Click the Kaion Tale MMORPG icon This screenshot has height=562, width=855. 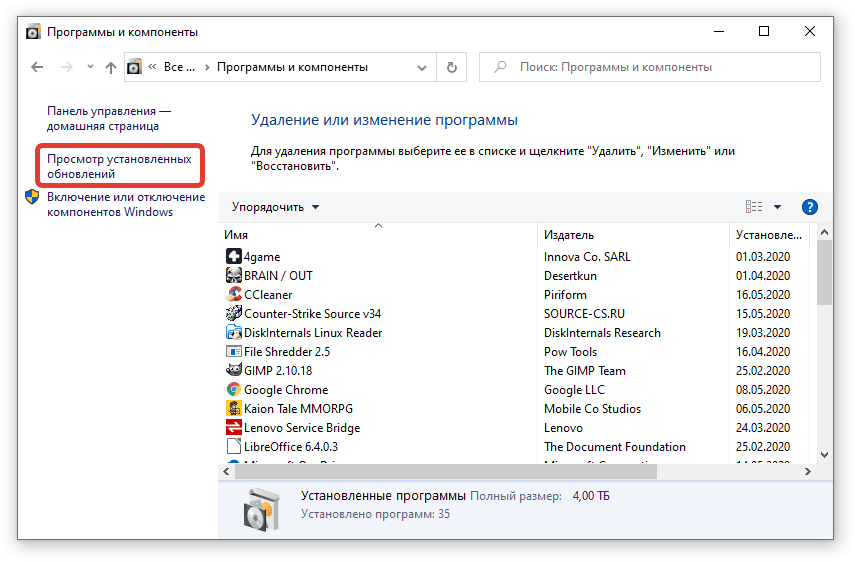[233, 408]
